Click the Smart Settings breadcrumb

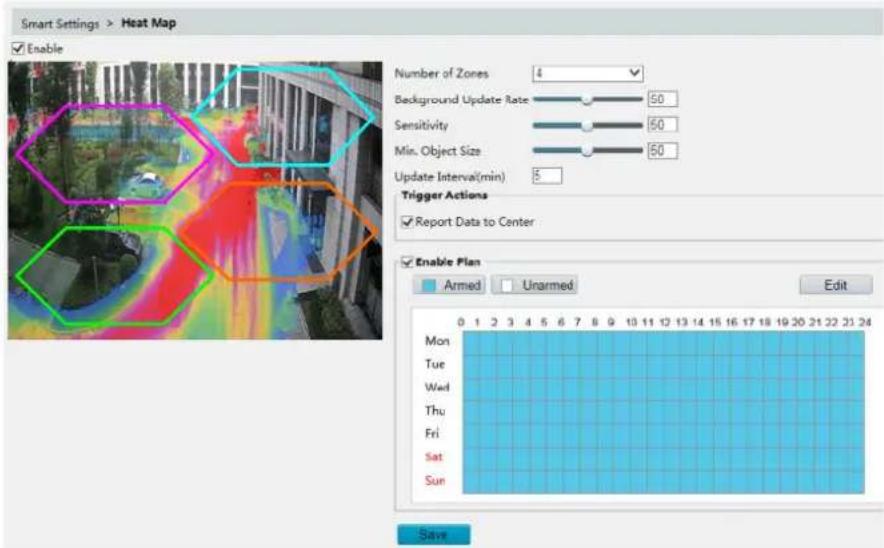[60, 24]
